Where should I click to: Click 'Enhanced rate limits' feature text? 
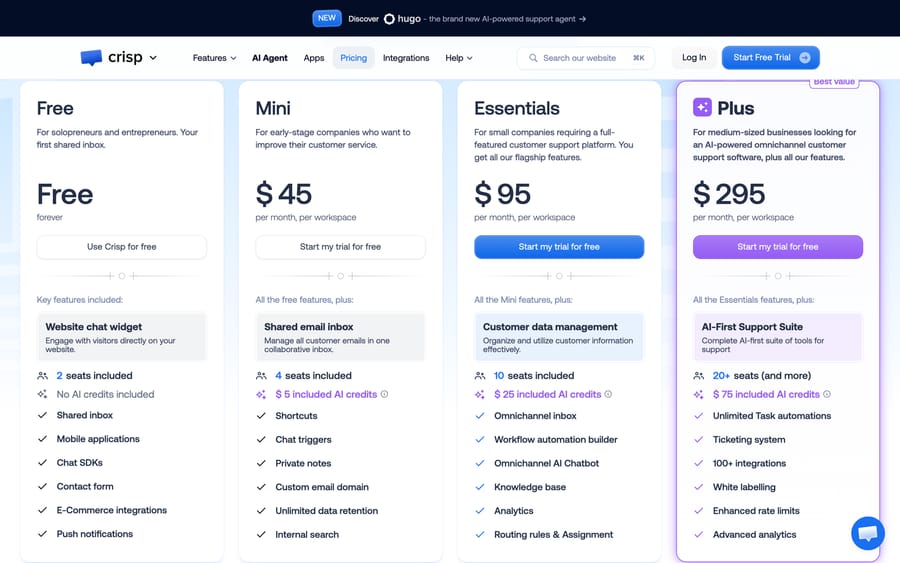(757, 511)
